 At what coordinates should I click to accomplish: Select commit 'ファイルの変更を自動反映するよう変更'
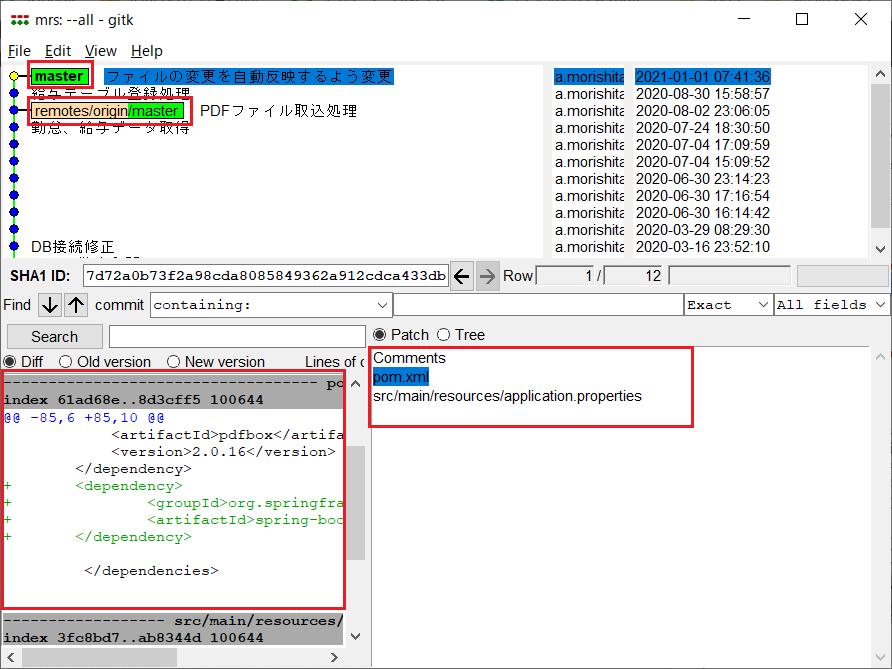pos(249,76)
